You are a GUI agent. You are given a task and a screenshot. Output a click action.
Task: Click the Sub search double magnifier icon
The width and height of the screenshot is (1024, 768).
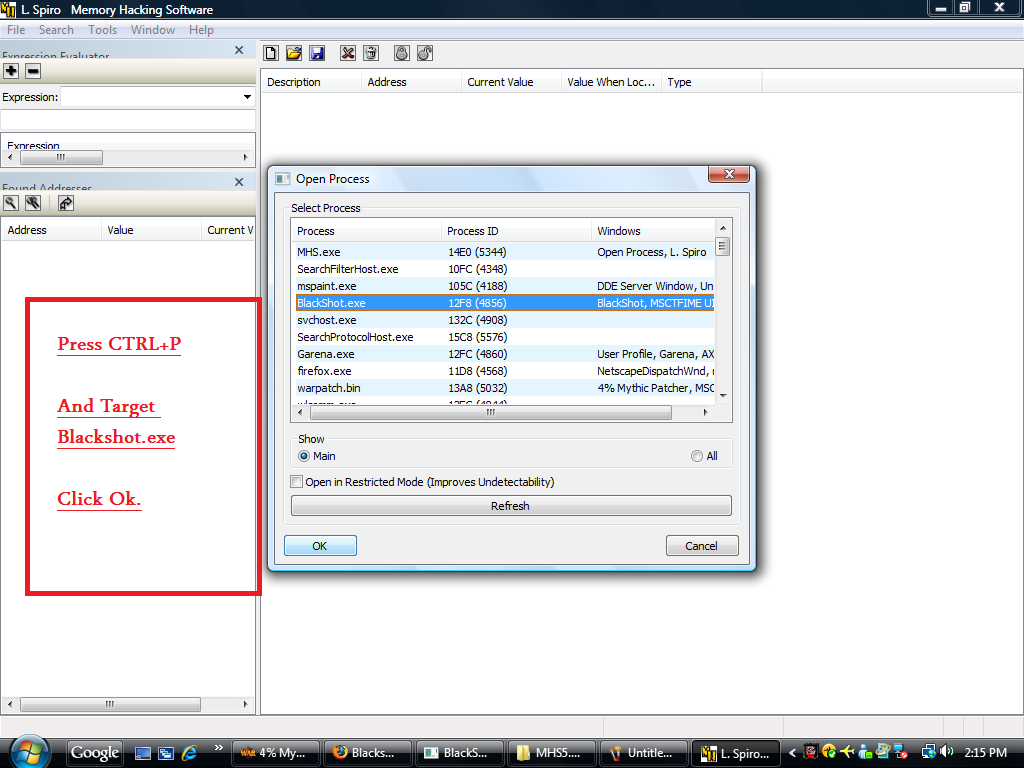coord(33,203)
